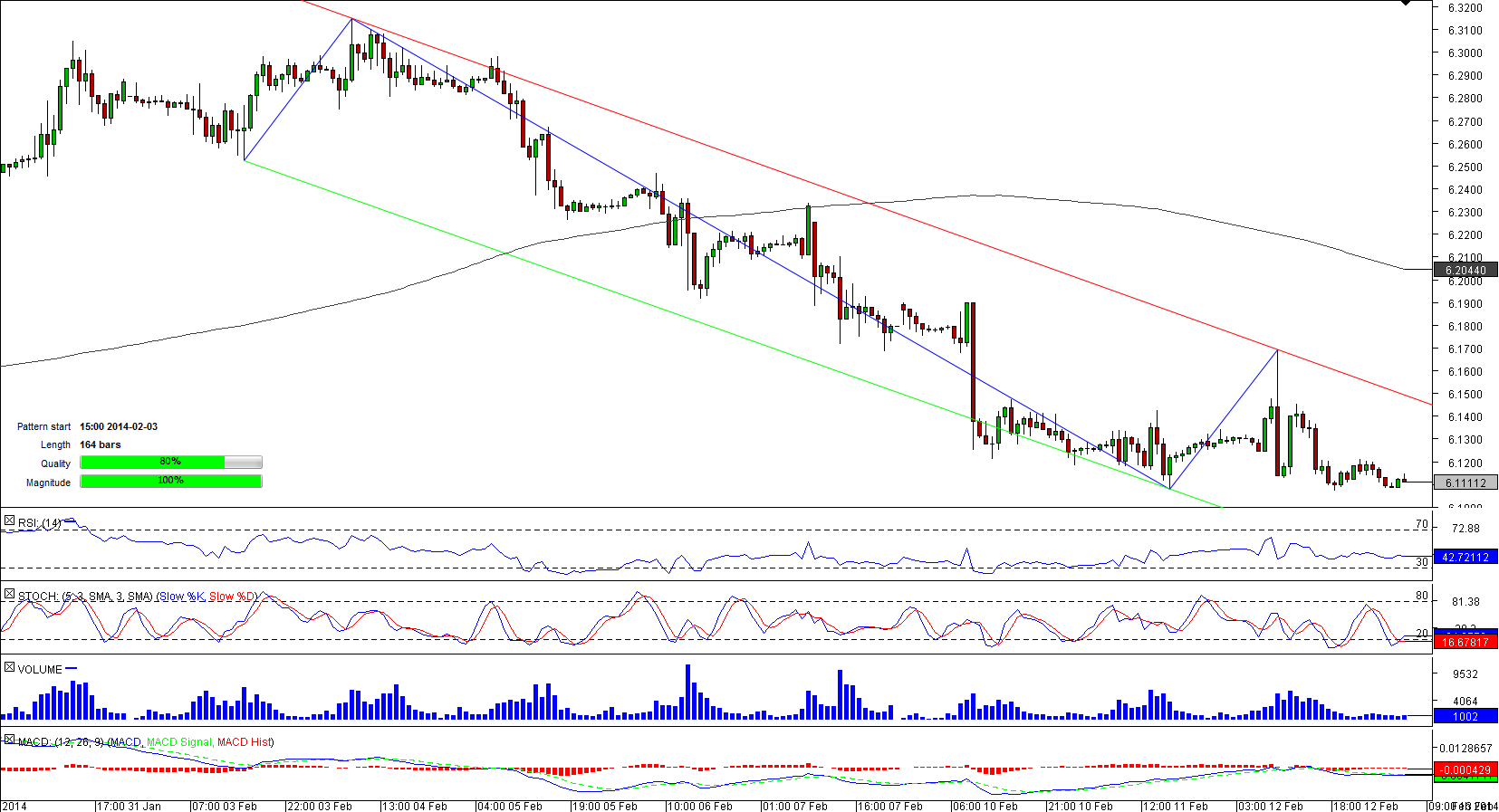Click the Quality 80% progress bar
The height and width of the screenshot is (812, 1499).
pyautogui.click(x=170, y=463)
